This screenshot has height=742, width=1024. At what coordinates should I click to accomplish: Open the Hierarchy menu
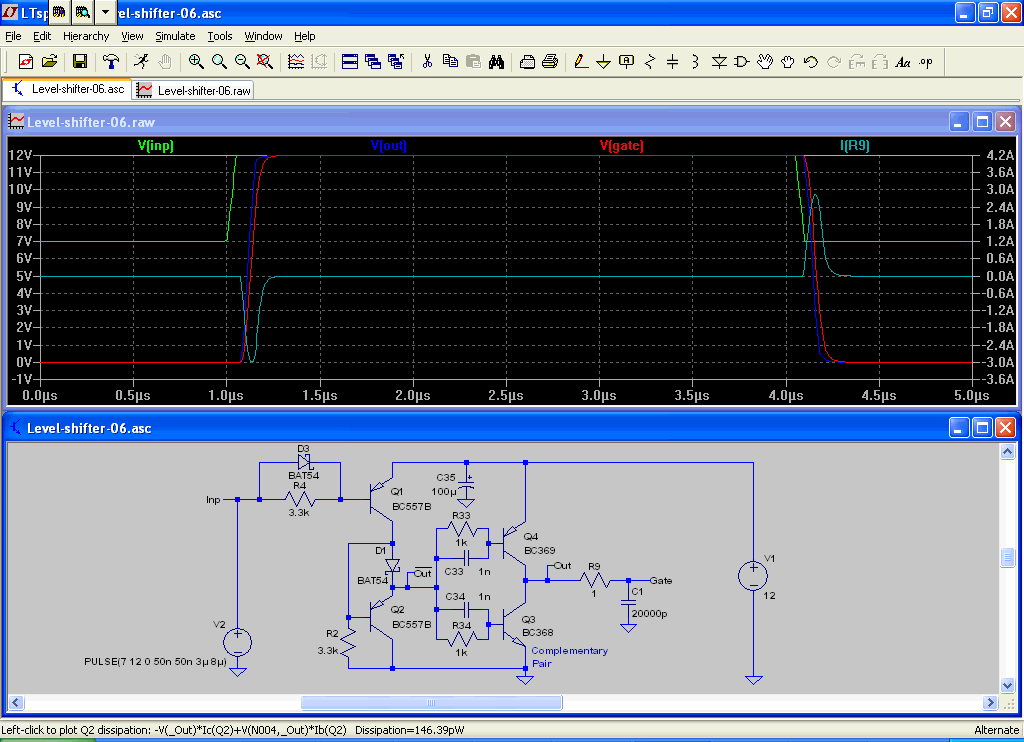click(x=86, y=36)
